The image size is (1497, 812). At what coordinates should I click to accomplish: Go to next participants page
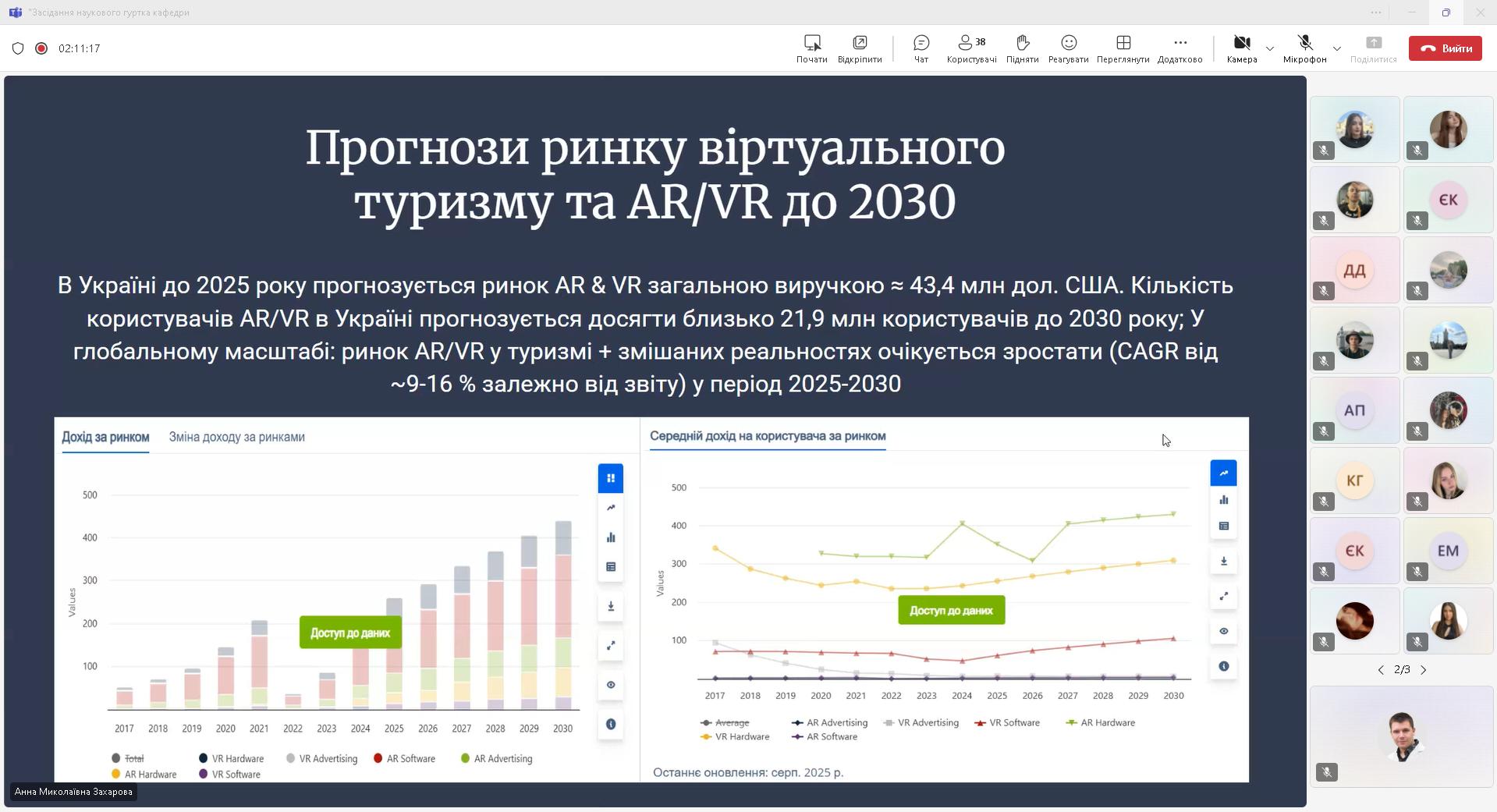[1424, 670]
